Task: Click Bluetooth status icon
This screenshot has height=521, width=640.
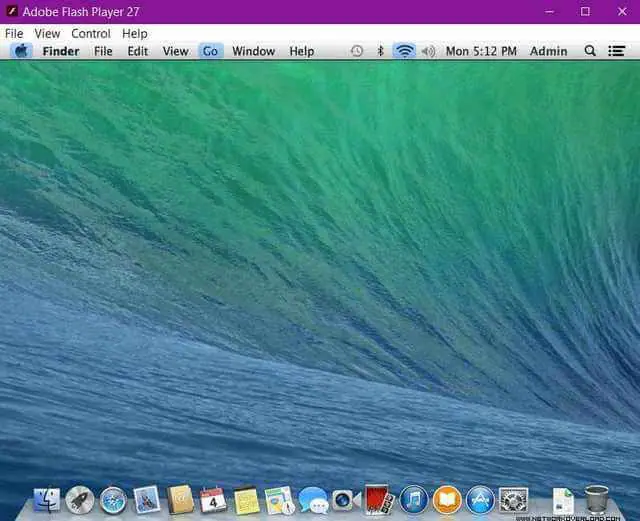Action: pyautogui.click(x=380, y=51)
